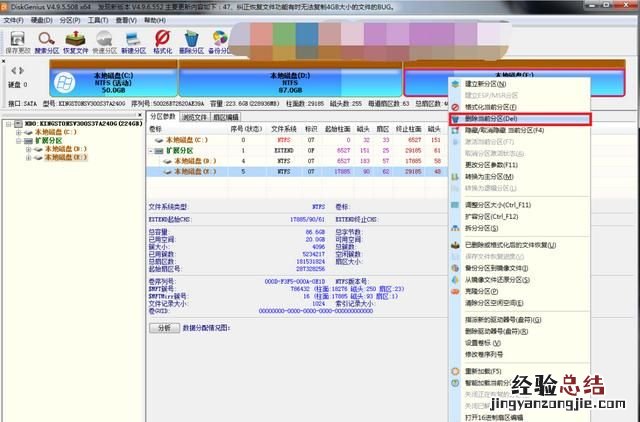Click the 备份分区 (Backup Partition) toolbar icon
Viewport: 640px width, 422px height.
click(x=221, y=40)
